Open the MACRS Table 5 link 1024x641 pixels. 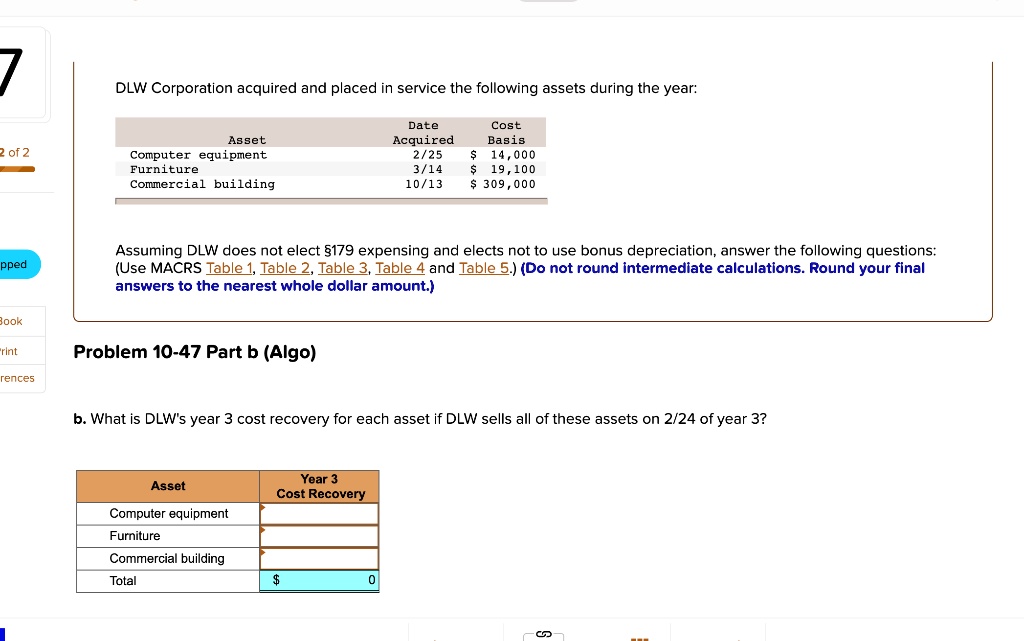pyautogui.click(x=484, y=268)
